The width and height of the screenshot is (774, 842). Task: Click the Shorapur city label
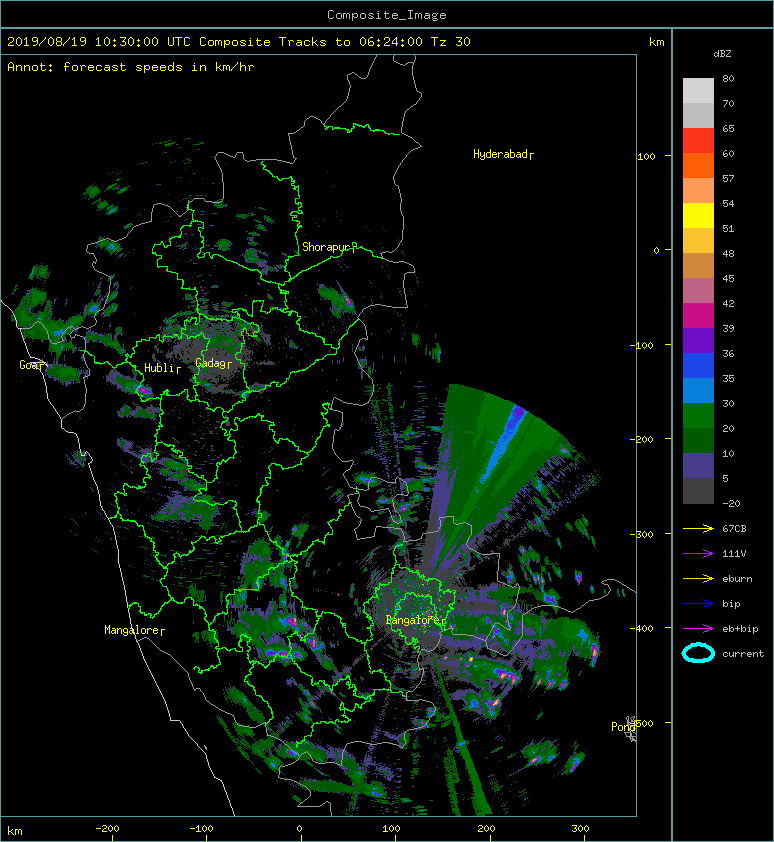(329, 248)
